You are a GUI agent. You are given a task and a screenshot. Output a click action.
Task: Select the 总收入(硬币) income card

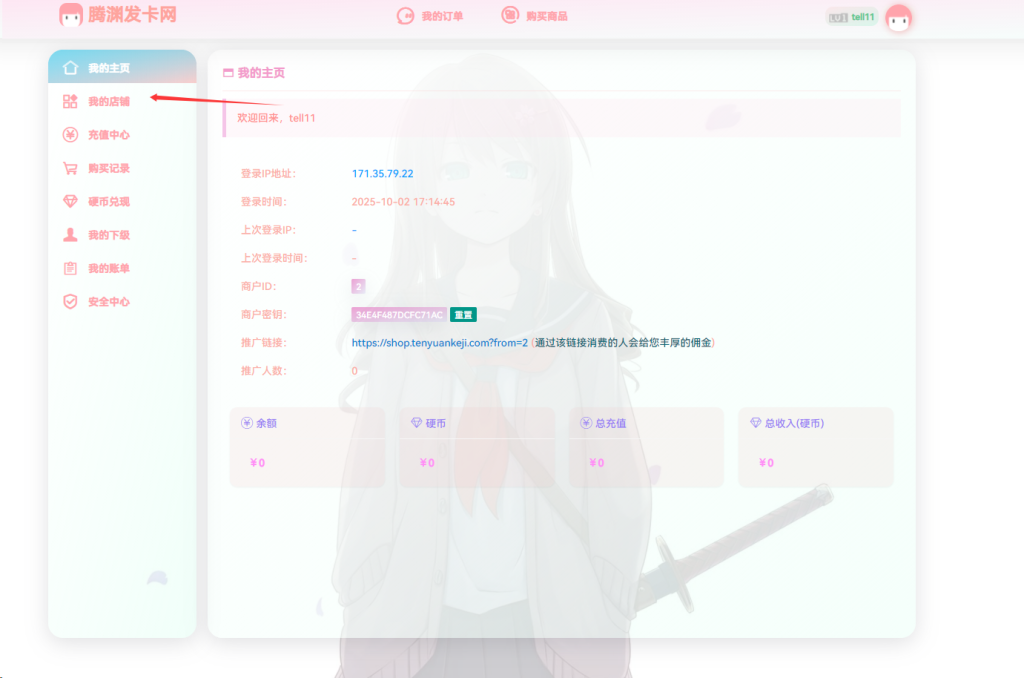(815, 446)
